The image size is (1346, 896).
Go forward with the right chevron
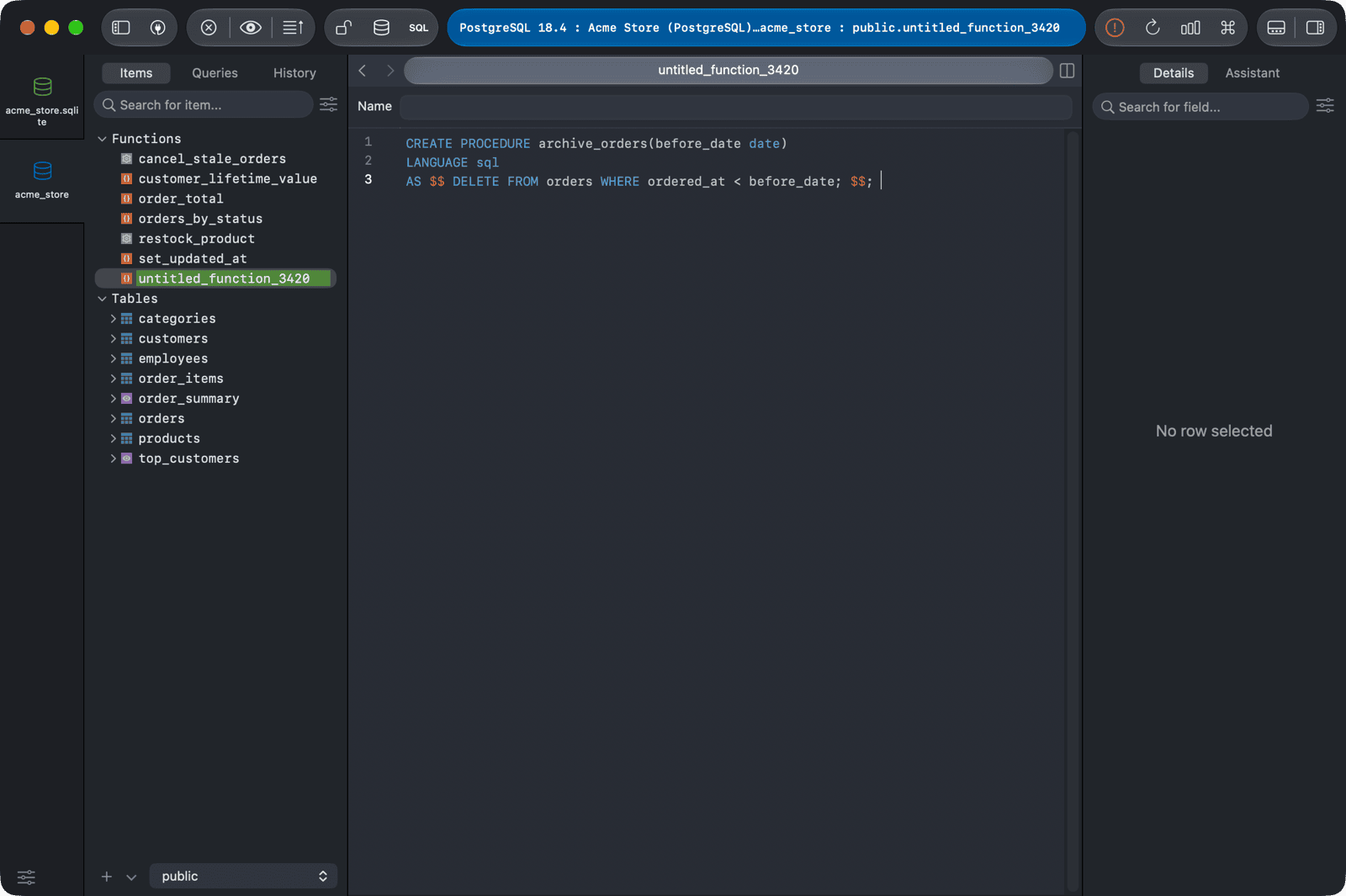click(x=389, y=71)
